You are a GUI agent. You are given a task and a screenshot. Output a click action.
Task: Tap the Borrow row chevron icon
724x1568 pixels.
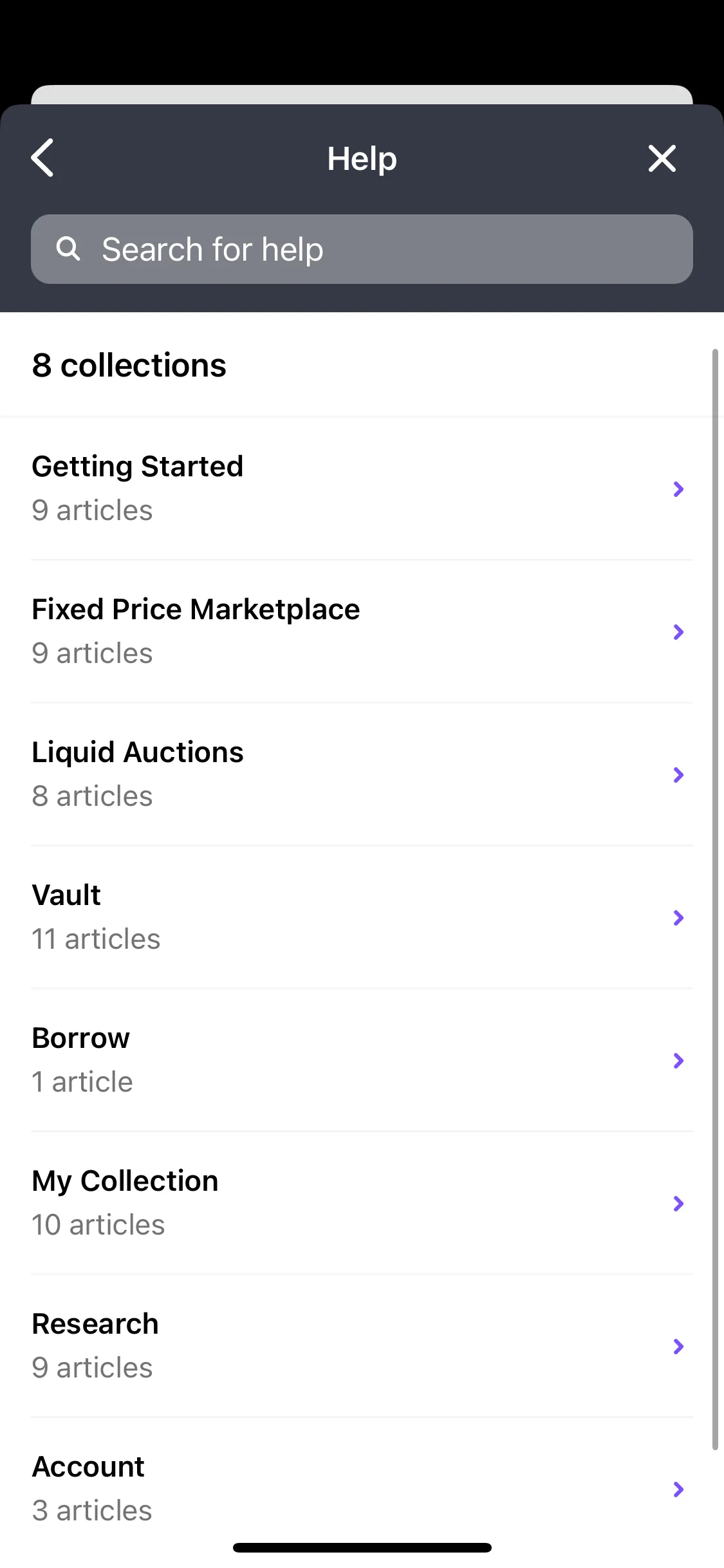(678, 1061)
